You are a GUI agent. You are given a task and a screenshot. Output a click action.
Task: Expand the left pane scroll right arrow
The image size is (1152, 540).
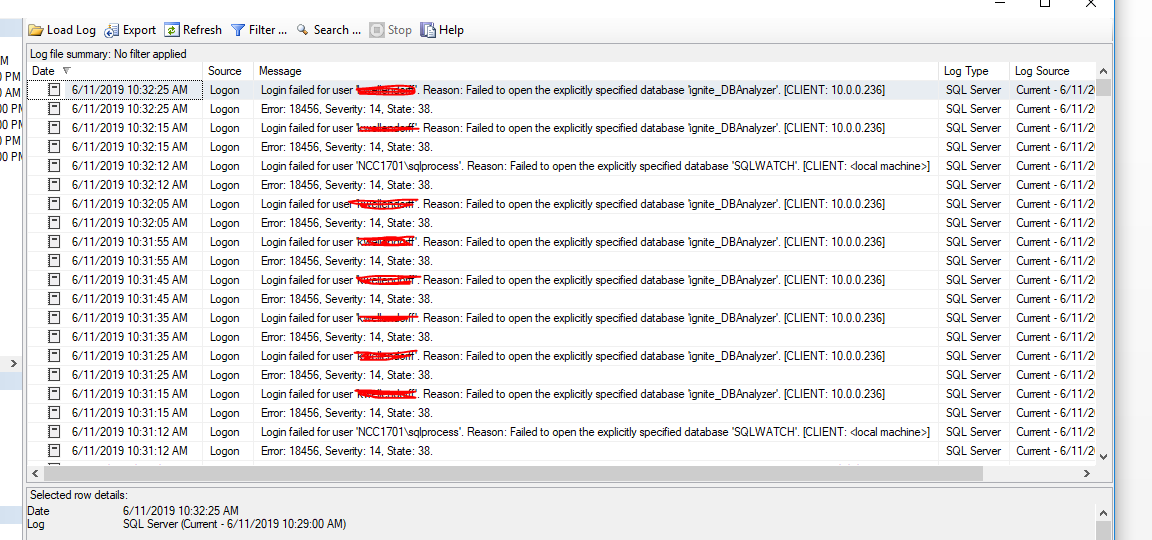pos(12,363)
